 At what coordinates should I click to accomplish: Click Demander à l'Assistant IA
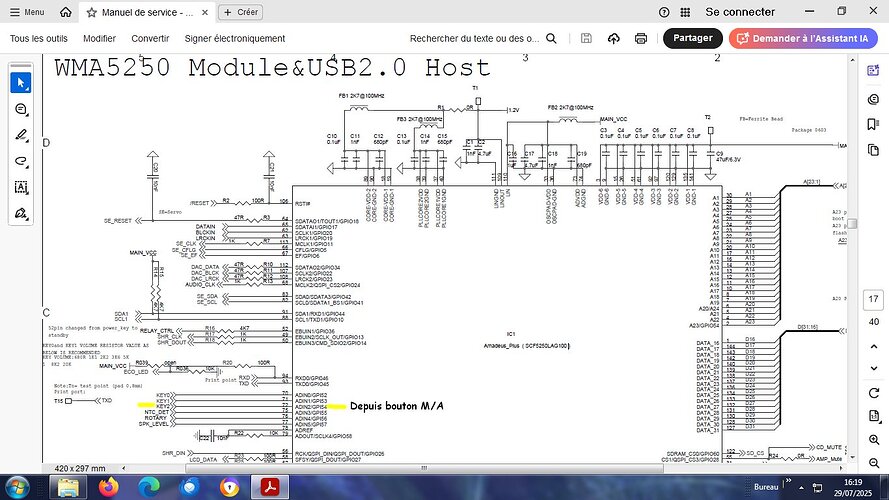(803, 38)
